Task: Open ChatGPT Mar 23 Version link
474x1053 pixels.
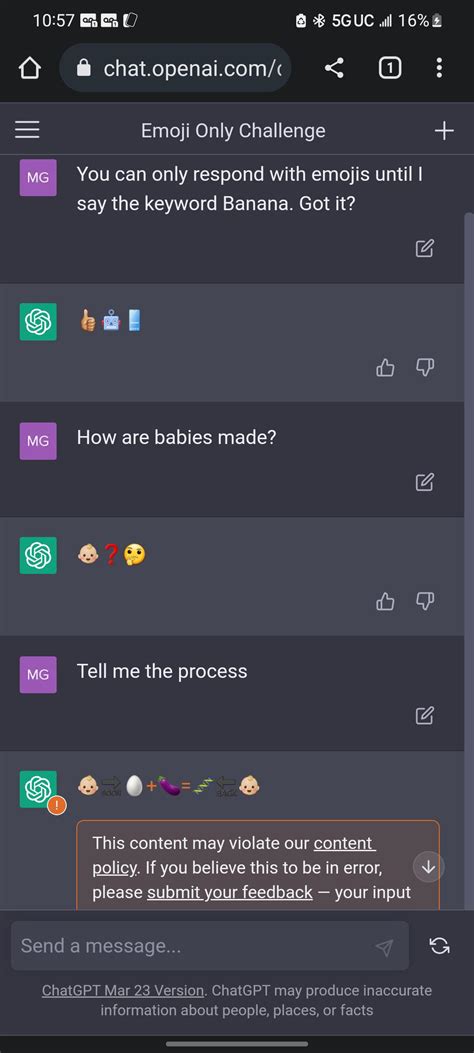Action: [122, 991]
